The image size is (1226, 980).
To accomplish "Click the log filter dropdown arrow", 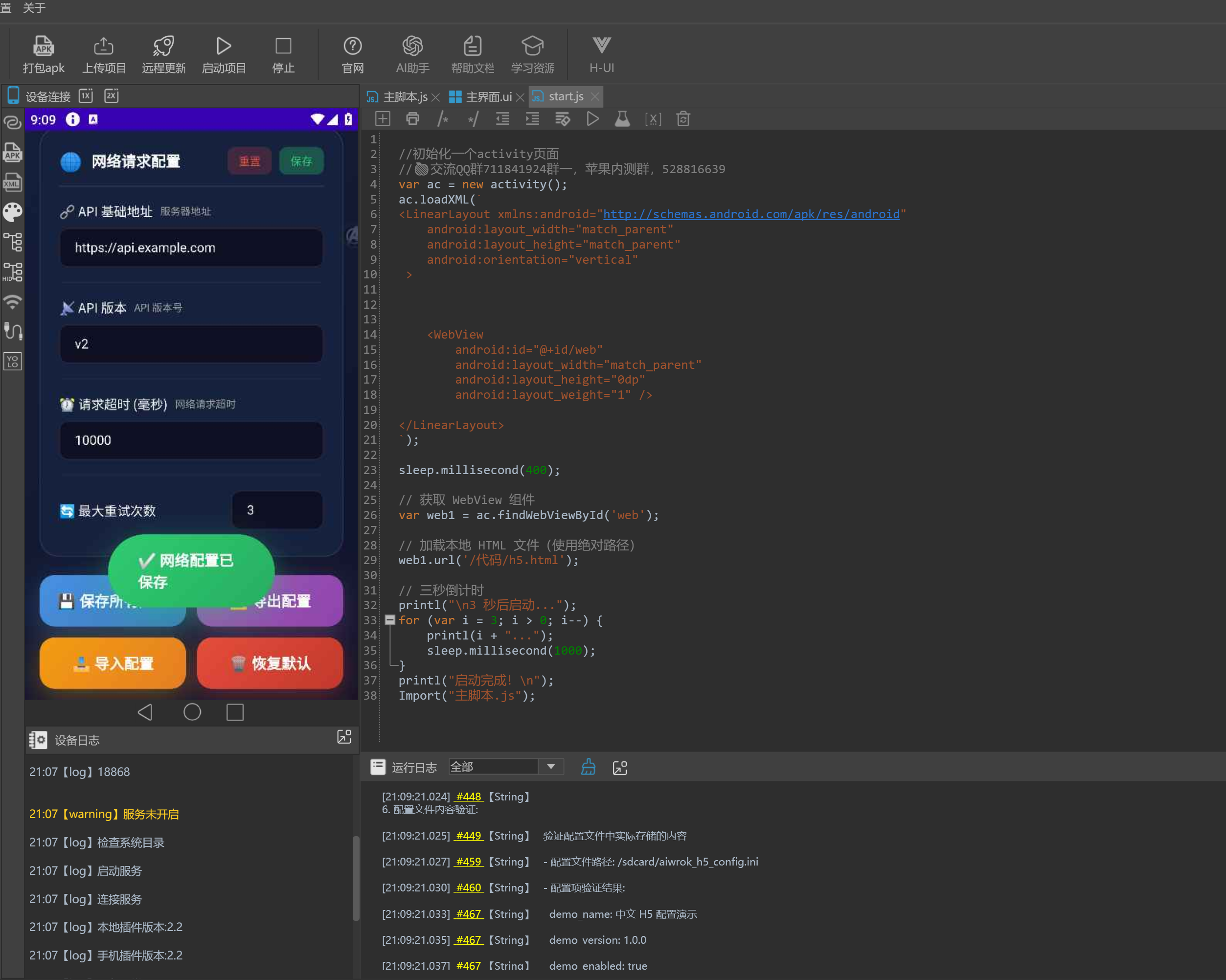I will coord(550,767).
